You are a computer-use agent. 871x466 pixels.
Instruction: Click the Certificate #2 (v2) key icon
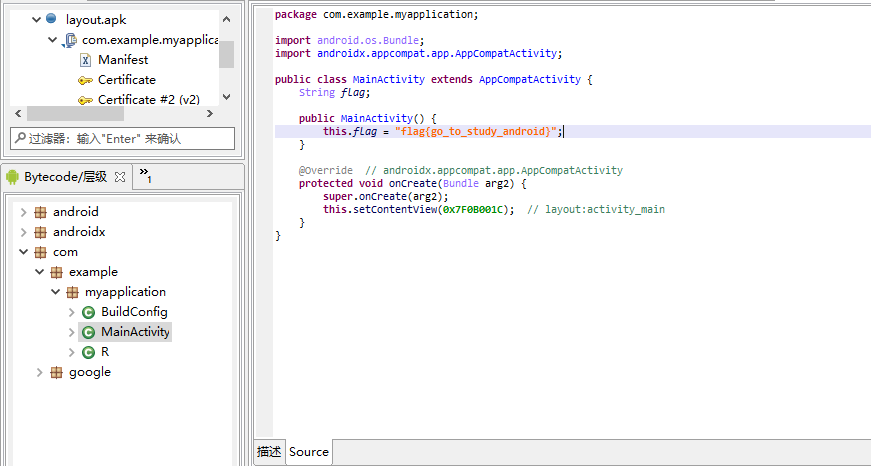click(85, 100)
